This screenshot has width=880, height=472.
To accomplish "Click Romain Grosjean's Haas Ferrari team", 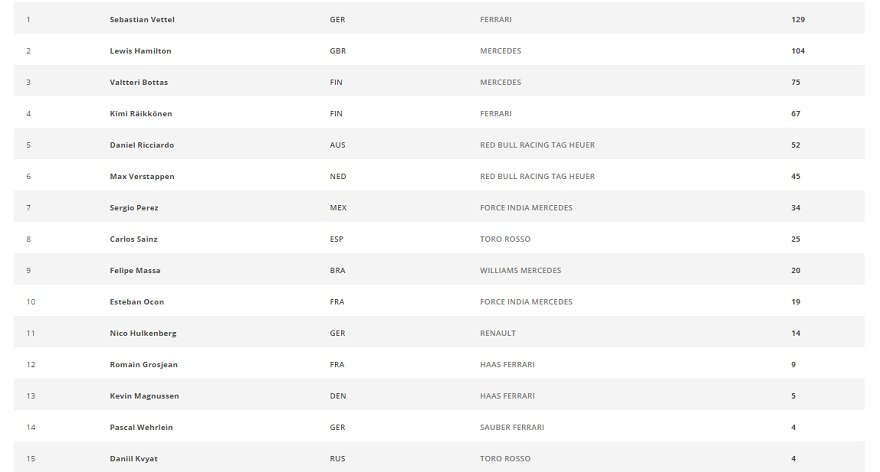I will (507, 365).
